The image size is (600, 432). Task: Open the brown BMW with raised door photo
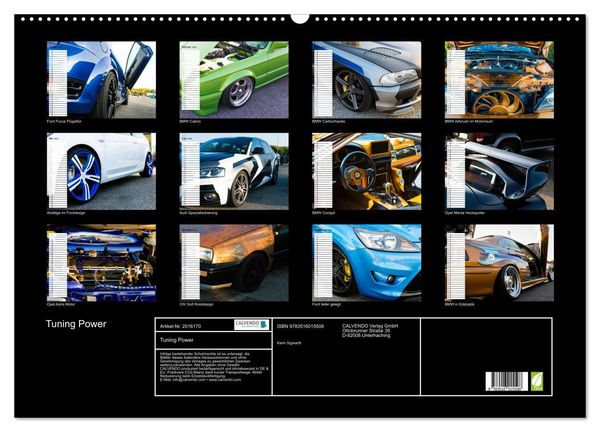[499, 263]
